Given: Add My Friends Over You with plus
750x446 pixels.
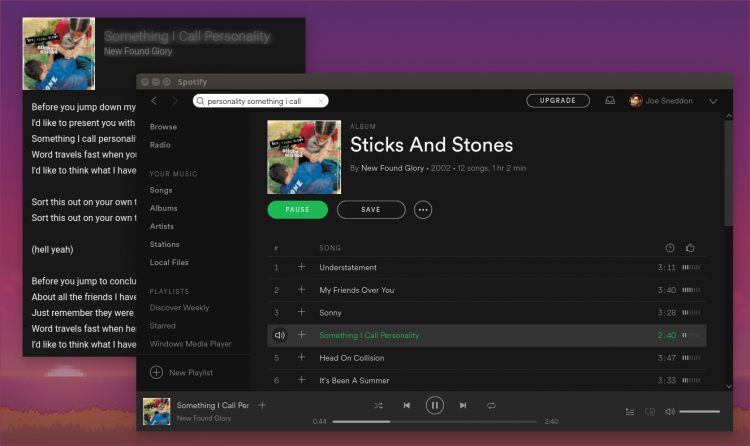Looking at the screenshot, I should tap(301, 290).
